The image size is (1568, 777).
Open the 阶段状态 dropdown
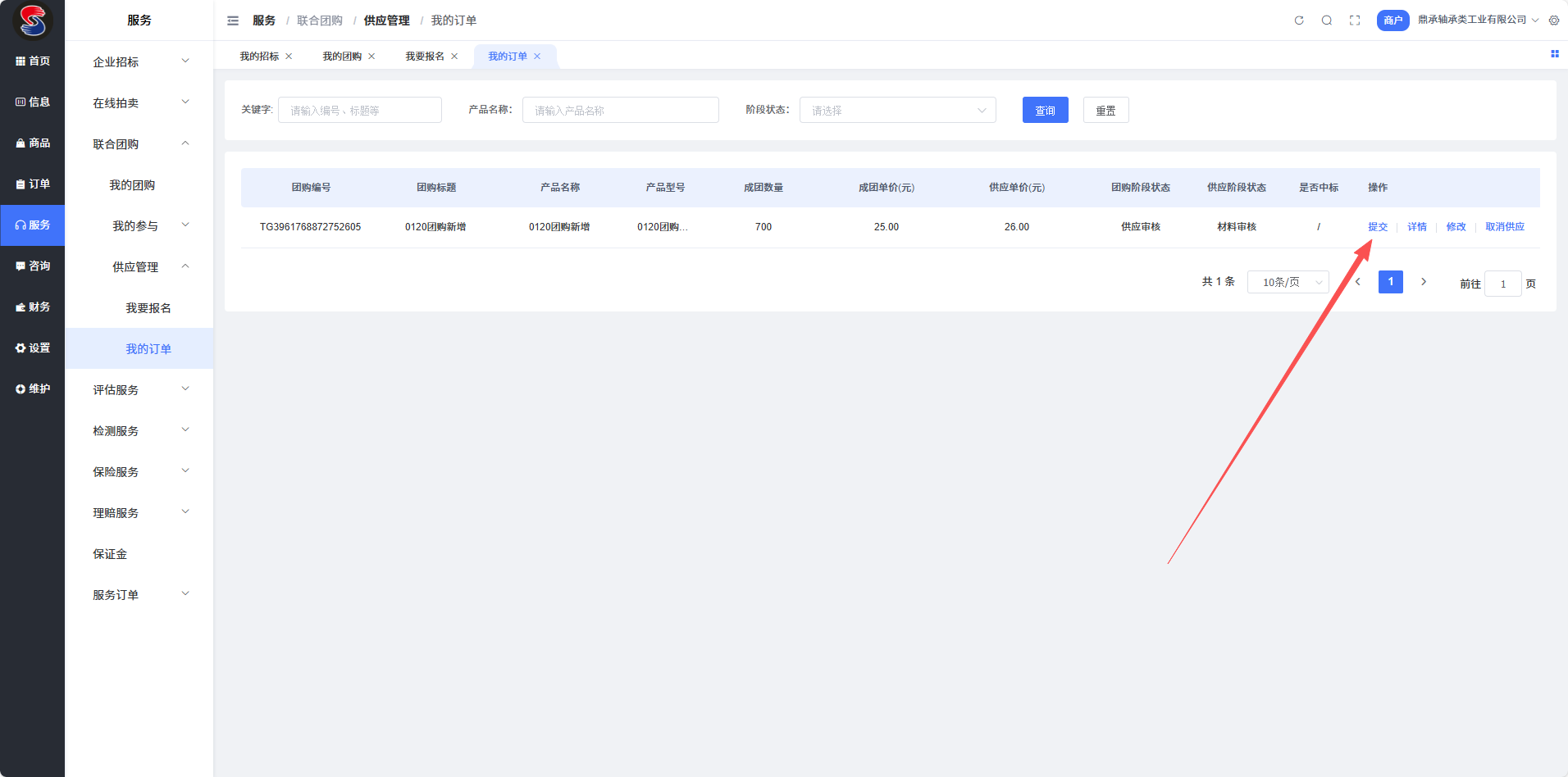click(x=897, y=111)
